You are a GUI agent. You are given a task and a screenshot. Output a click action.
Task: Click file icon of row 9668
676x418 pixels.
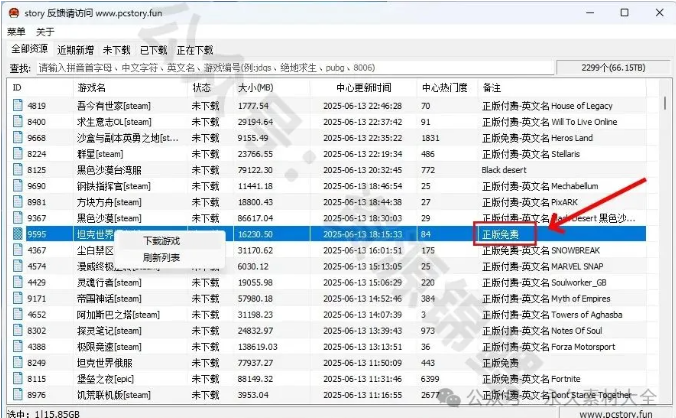pyautogui.click(x=18, y=137)
